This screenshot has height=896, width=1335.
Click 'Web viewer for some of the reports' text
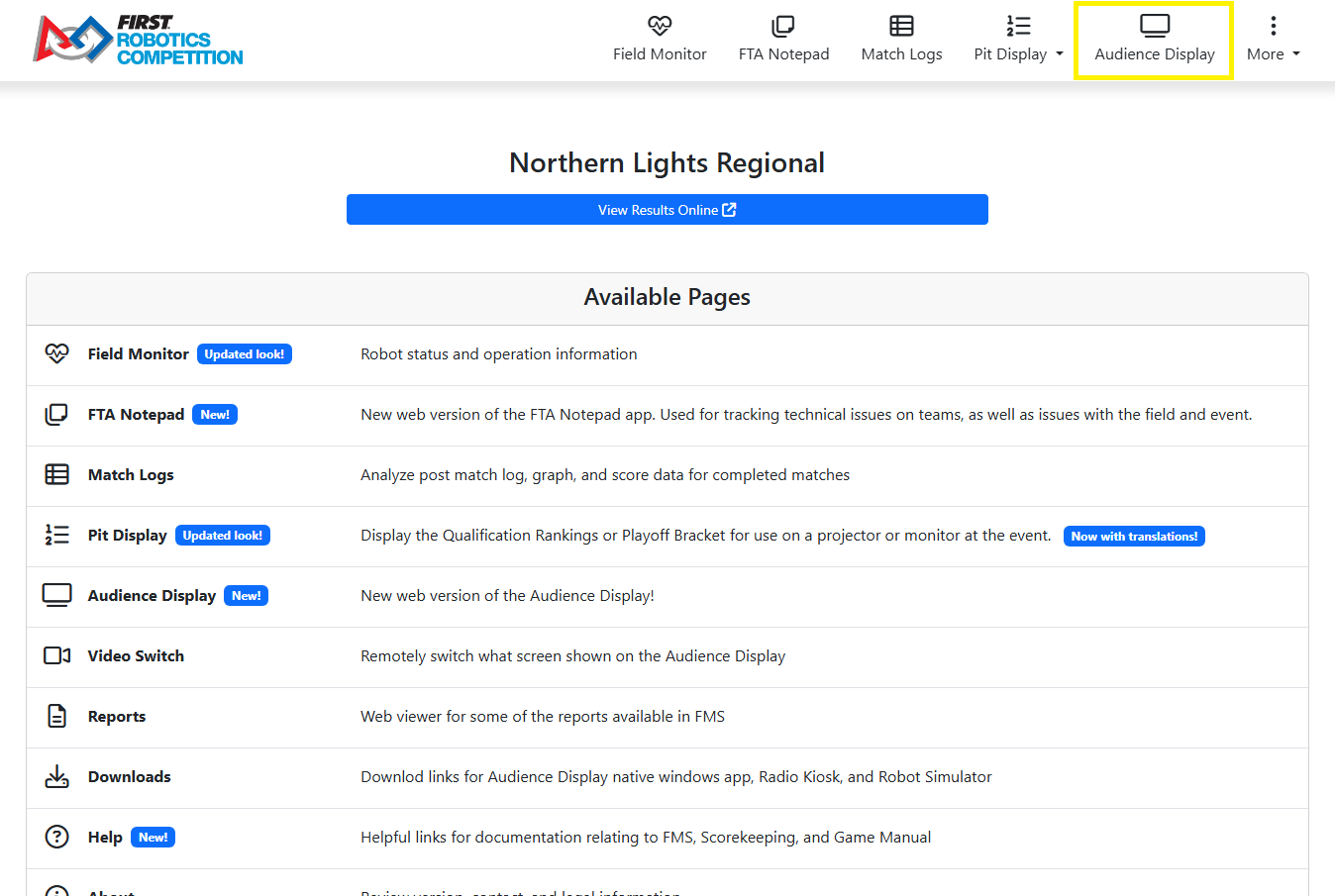click(543, 716)
